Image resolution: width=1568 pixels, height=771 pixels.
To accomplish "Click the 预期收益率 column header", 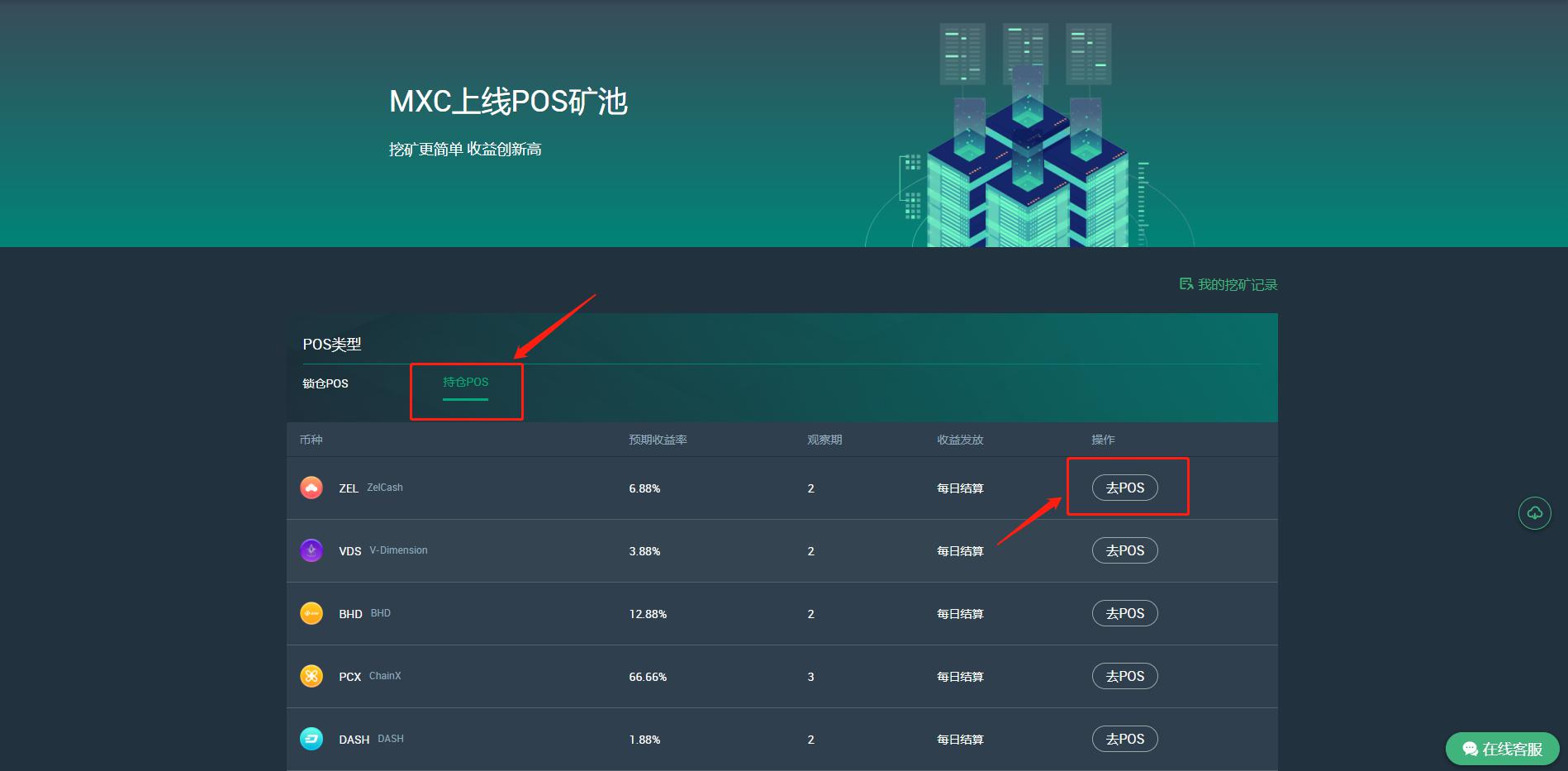I will point(658,440).
